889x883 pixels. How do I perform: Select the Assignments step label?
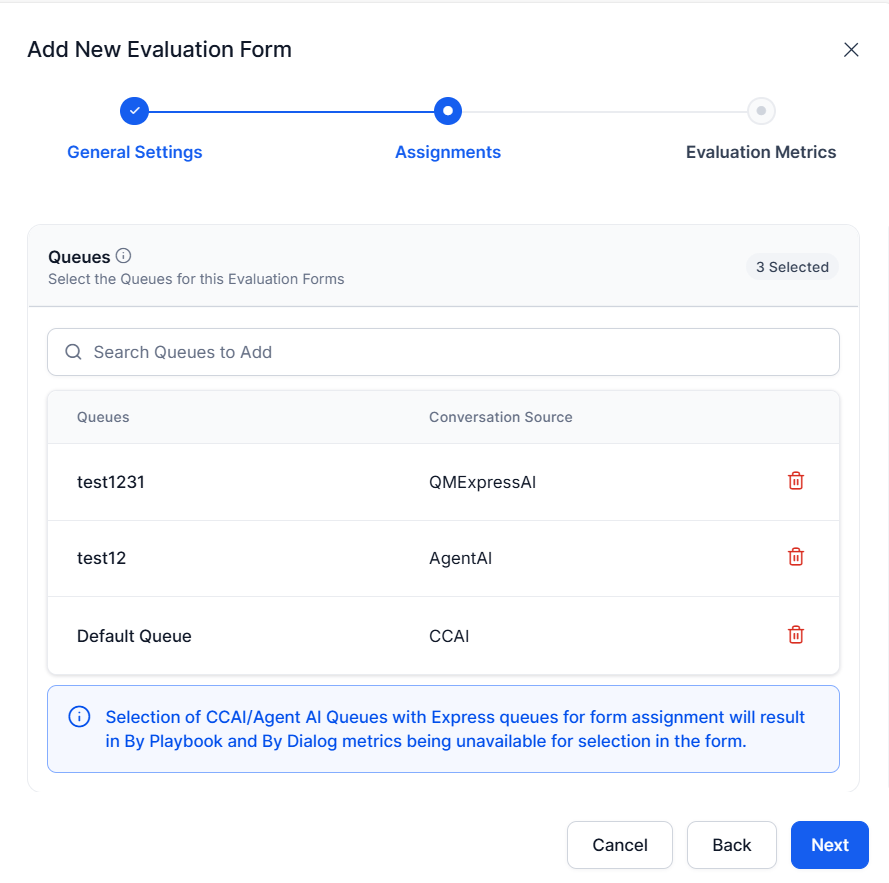448,152
